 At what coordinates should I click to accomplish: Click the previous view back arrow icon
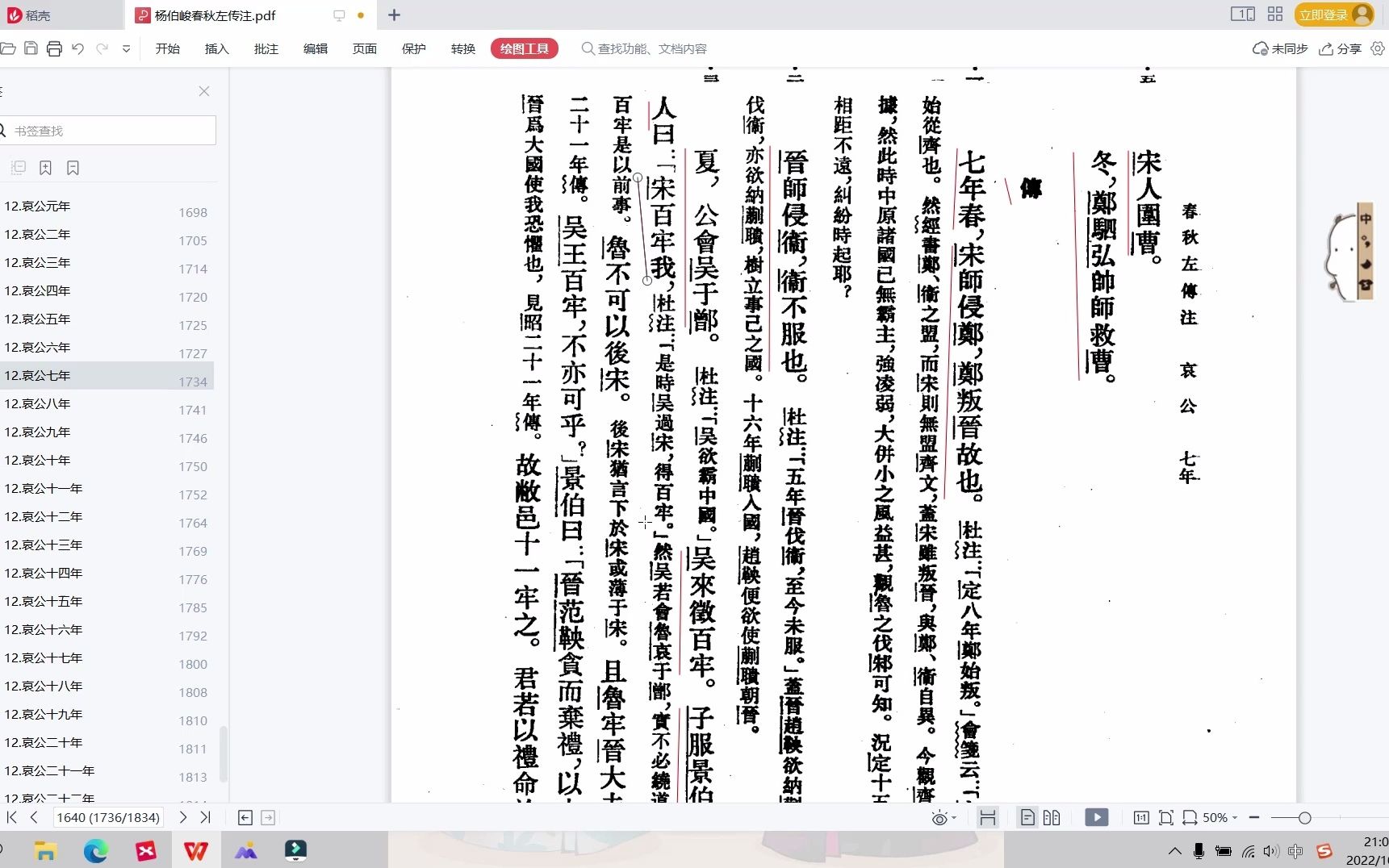[x=245, y=817]
